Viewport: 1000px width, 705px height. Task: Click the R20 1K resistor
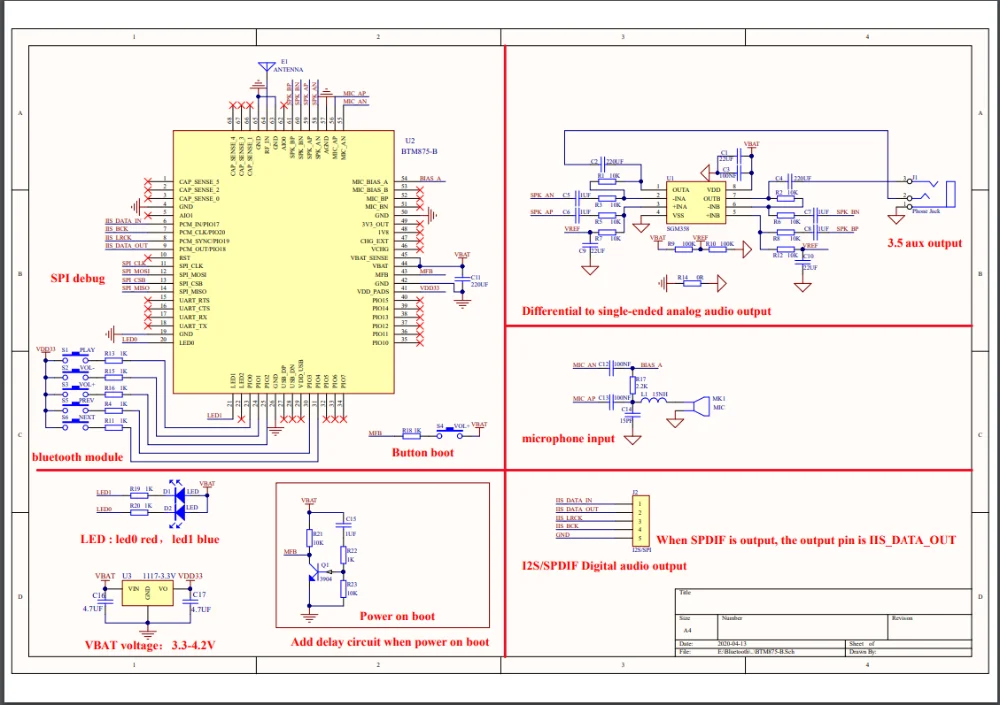coord(138,511)
